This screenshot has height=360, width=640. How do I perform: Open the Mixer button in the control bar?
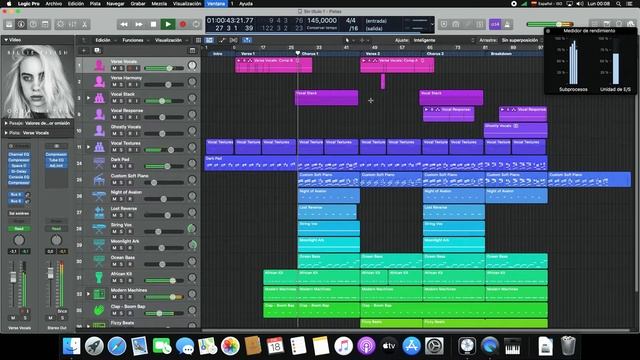coord(73,24)
